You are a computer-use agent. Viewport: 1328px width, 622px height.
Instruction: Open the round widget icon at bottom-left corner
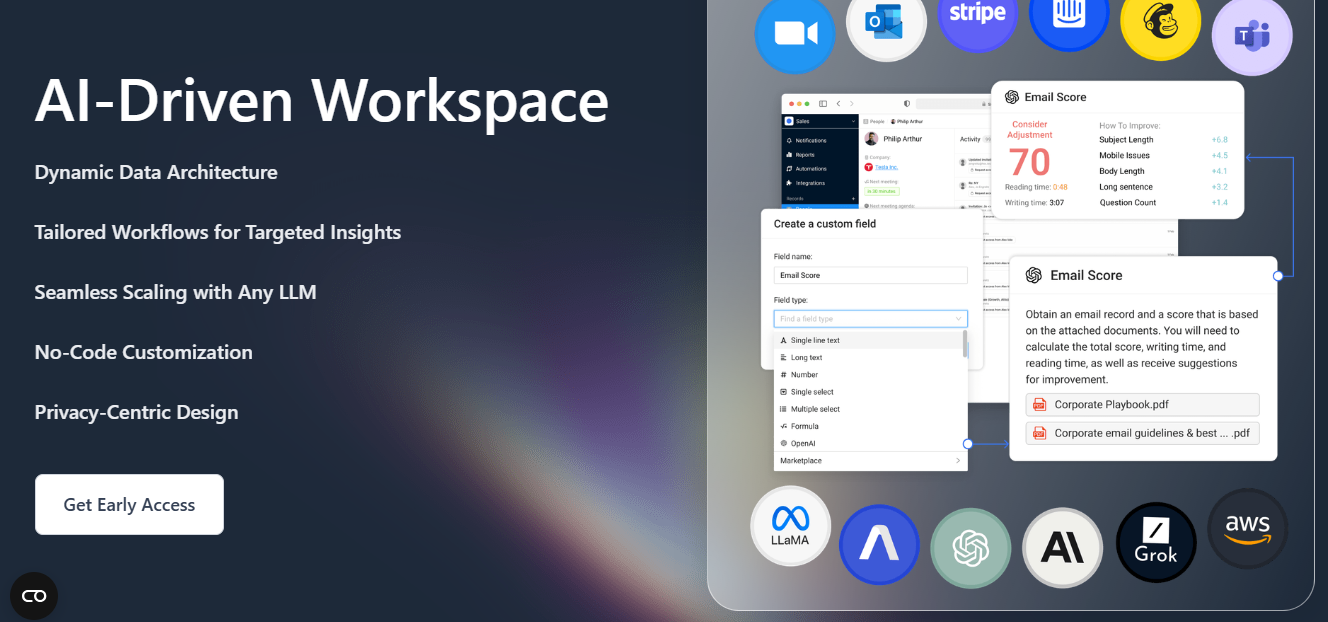click(x=34, y=596)
